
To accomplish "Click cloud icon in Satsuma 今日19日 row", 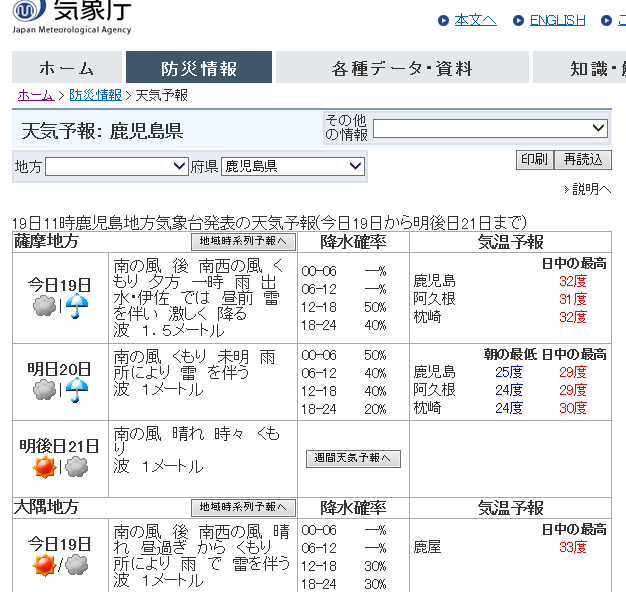I will tap(45, 306).
